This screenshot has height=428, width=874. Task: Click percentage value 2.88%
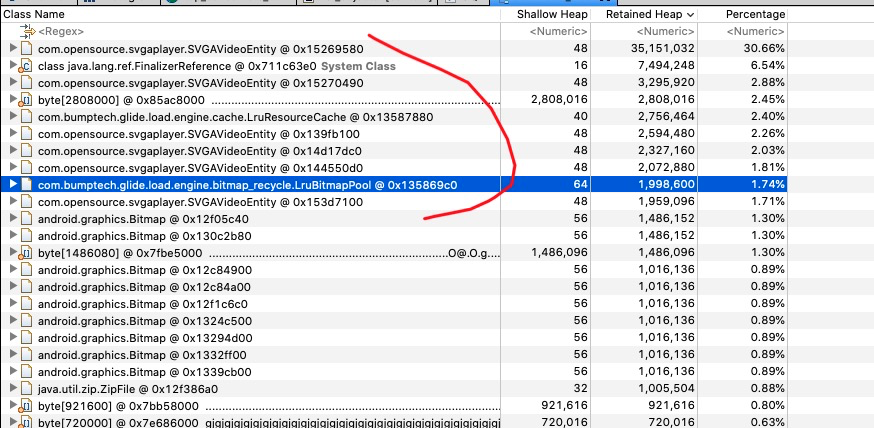point(768,83)
